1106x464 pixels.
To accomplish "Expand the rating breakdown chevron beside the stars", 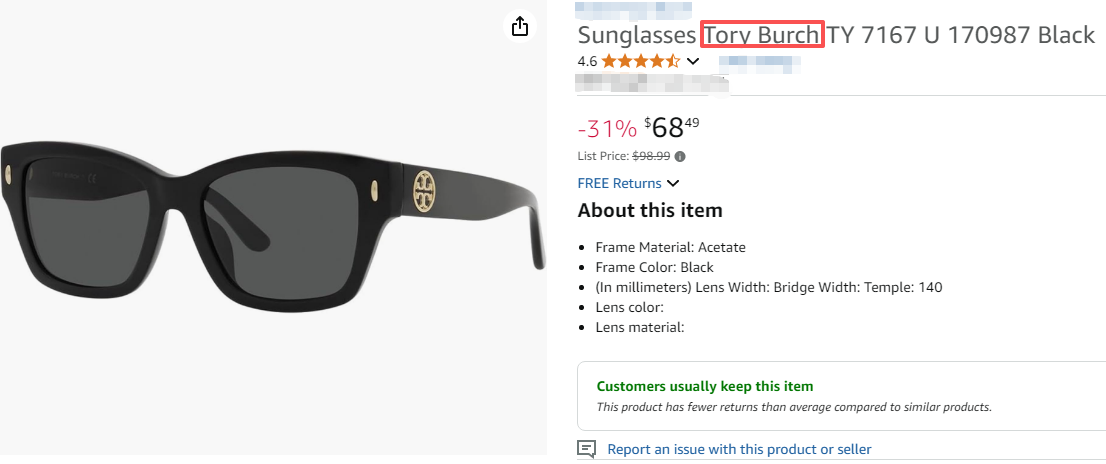I will (693, 61).
